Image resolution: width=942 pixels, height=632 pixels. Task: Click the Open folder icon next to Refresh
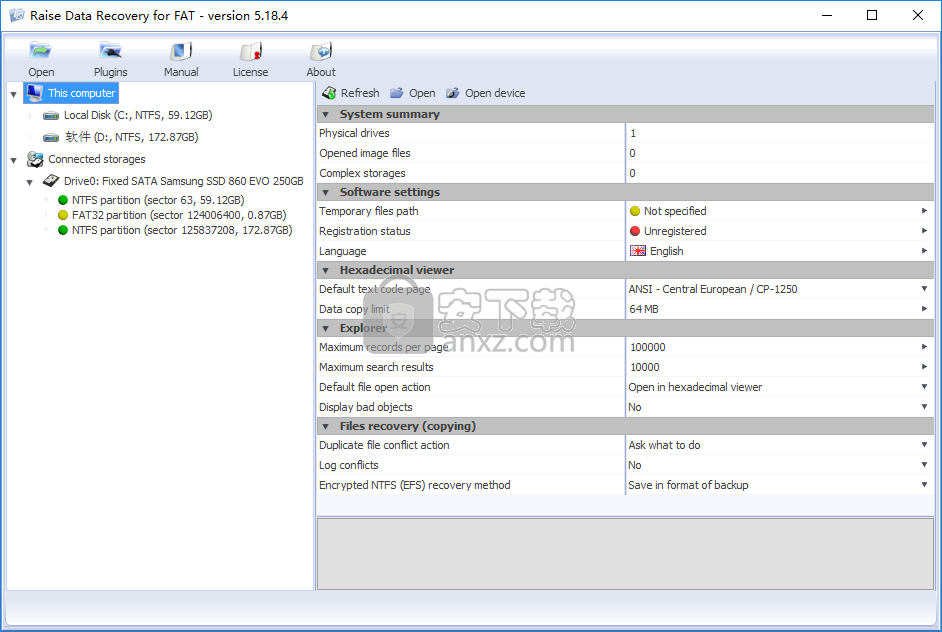pyautogui.click(x=397, y=93)
